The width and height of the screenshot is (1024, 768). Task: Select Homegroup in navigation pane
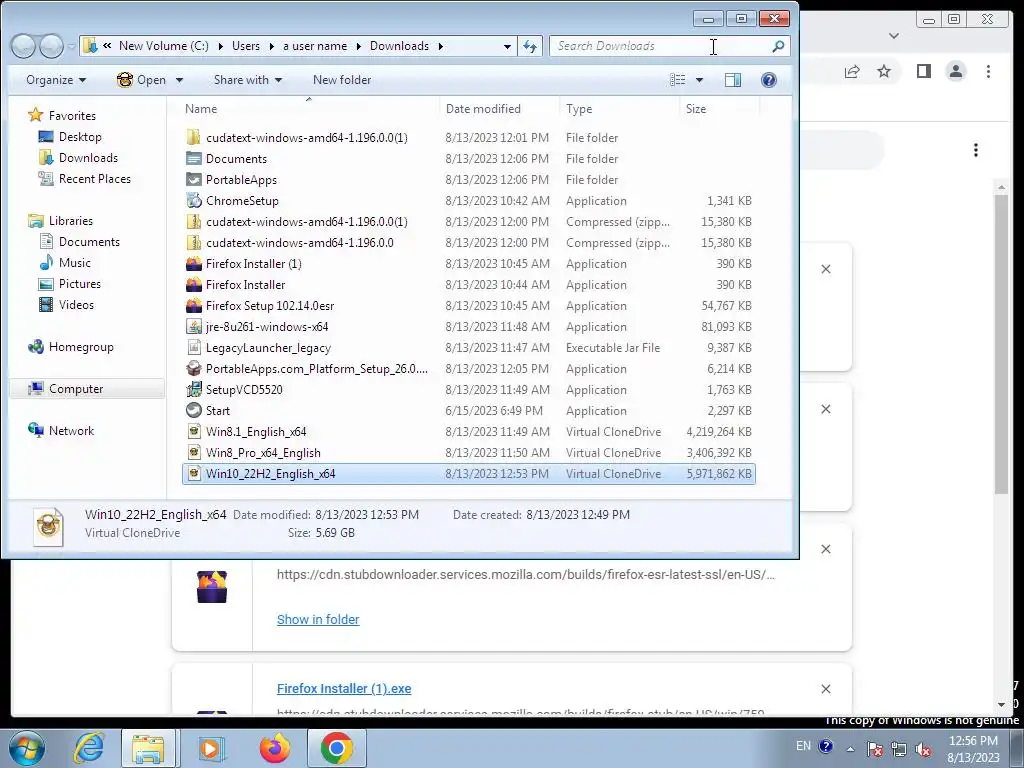[81, 347]
